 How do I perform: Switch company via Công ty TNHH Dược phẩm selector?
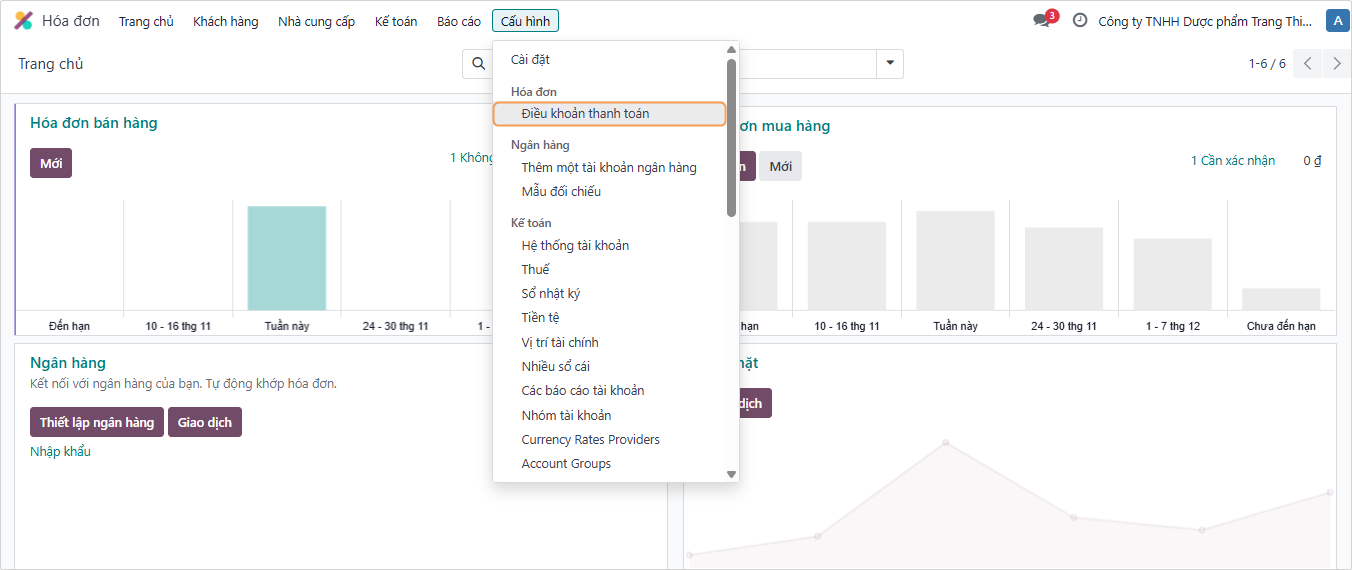tap(1204, 21)
